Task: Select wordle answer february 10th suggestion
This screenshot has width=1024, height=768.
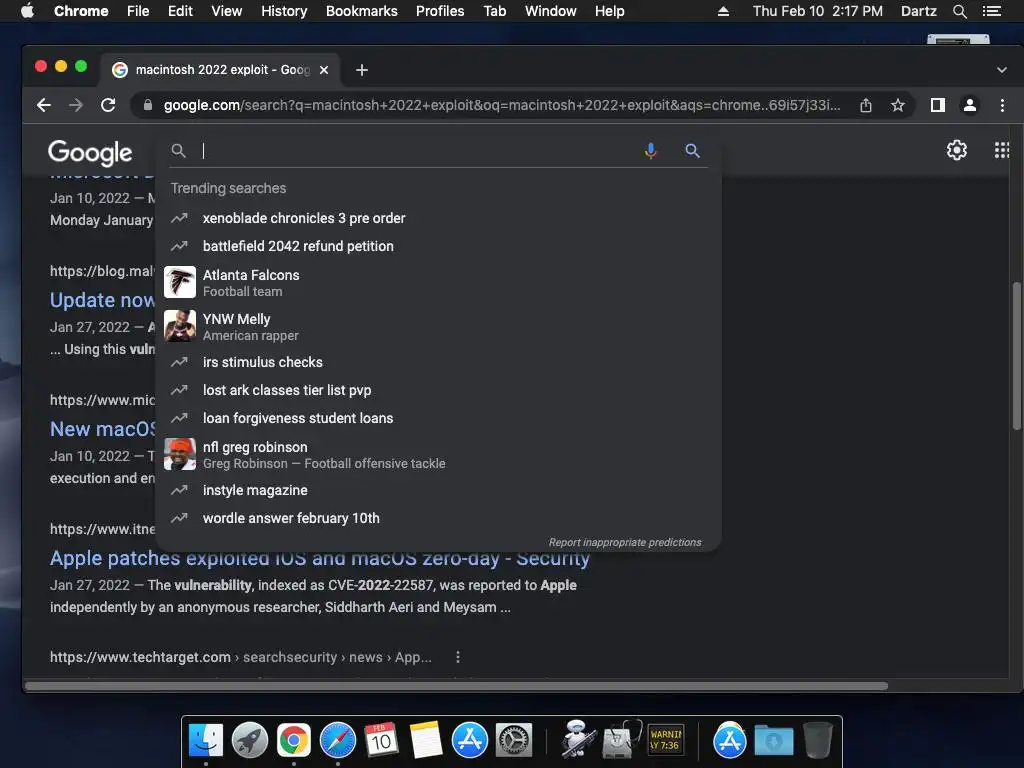Action: click(438, 518)
